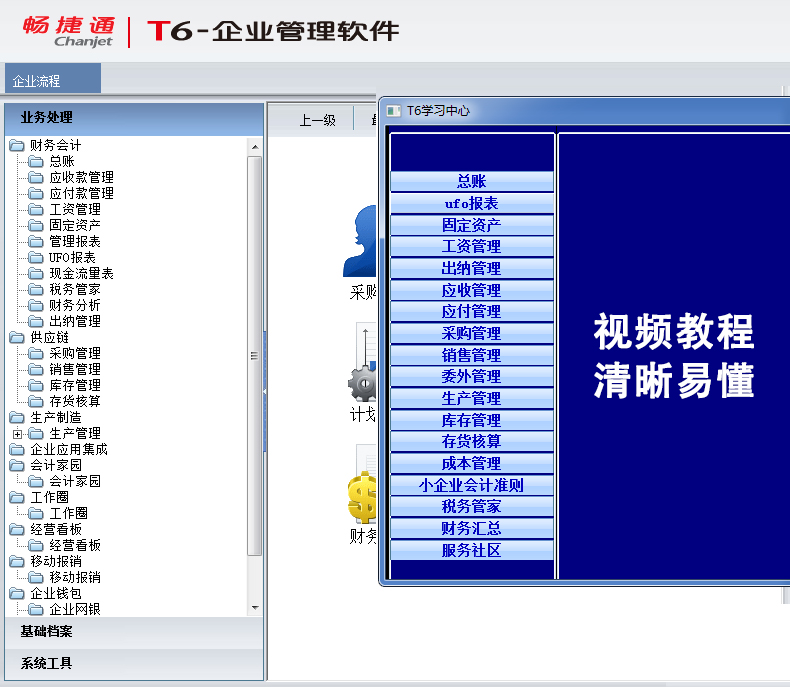Image resolution: width=790 pixels, height=687 pixels.
Task: Select the 现金流量表 tree item
Action: (x=81, y=273)
